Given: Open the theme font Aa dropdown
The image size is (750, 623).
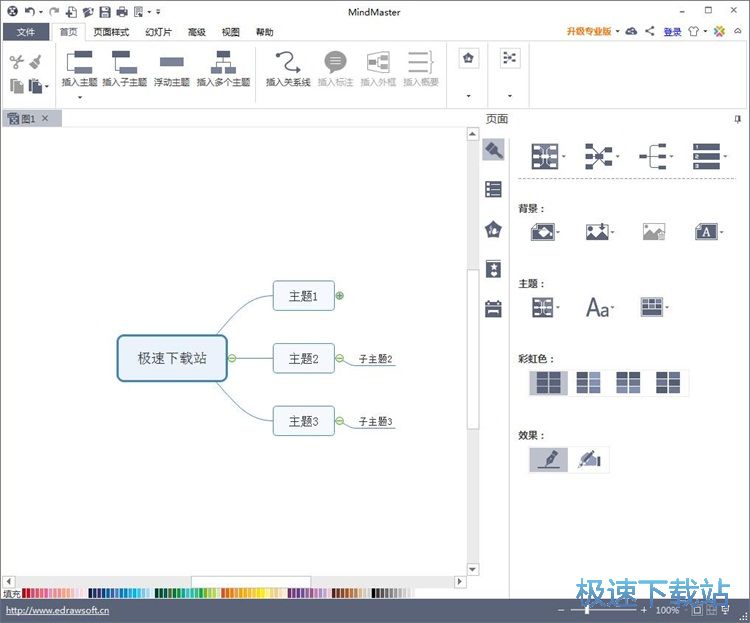Looking at the screenshot, I should [600, 307].
